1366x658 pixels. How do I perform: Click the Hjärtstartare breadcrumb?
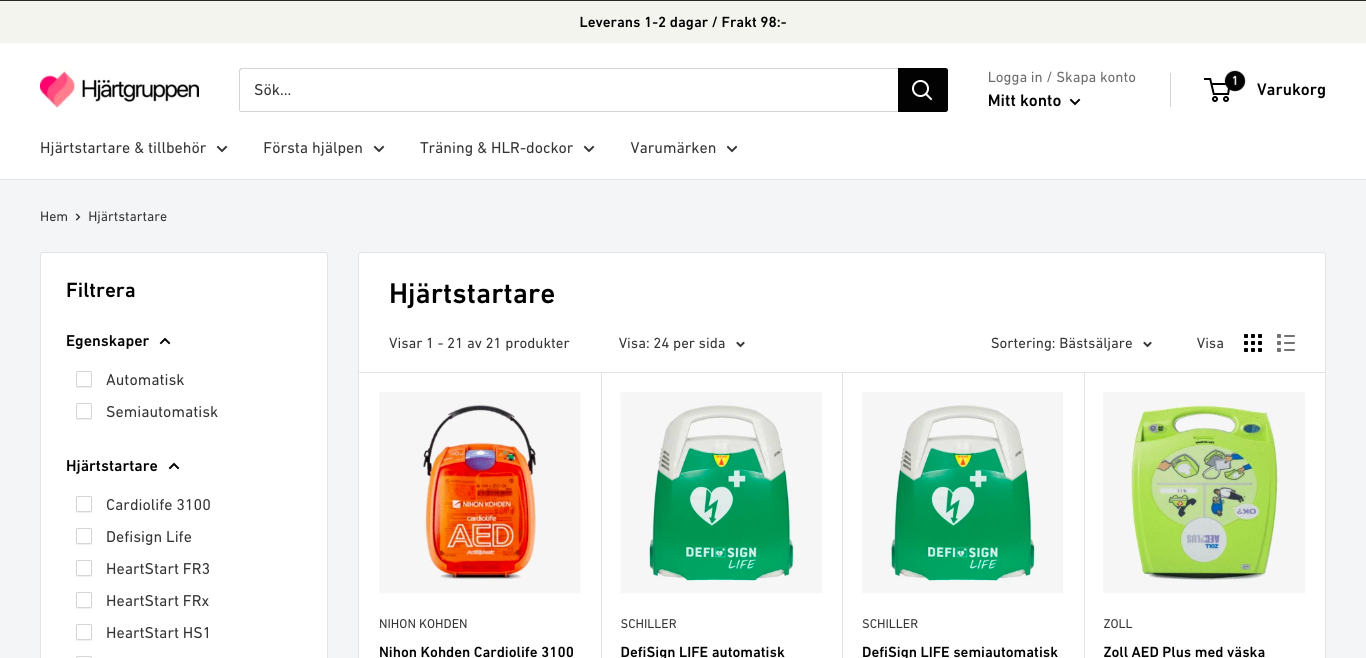click(127, 216)
